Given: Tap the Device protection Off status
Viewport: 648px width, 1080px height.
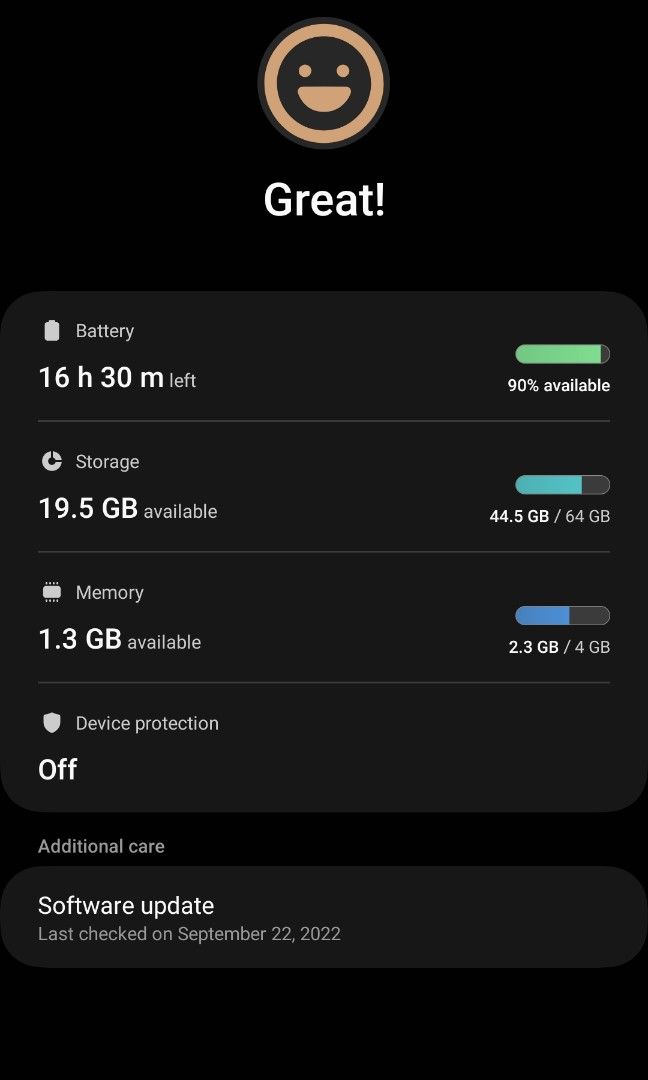Looking at the screenshot, I should coord(58,769).
